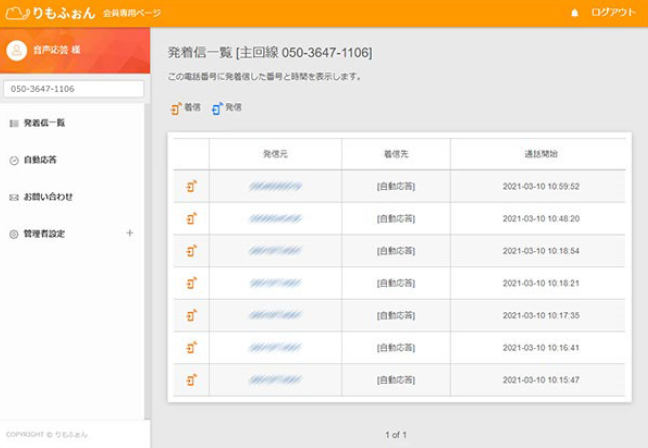Click the COPYRIGHT りもふぉん footer text
This screenshot has width=648, height=448.
tap(47, 434)
